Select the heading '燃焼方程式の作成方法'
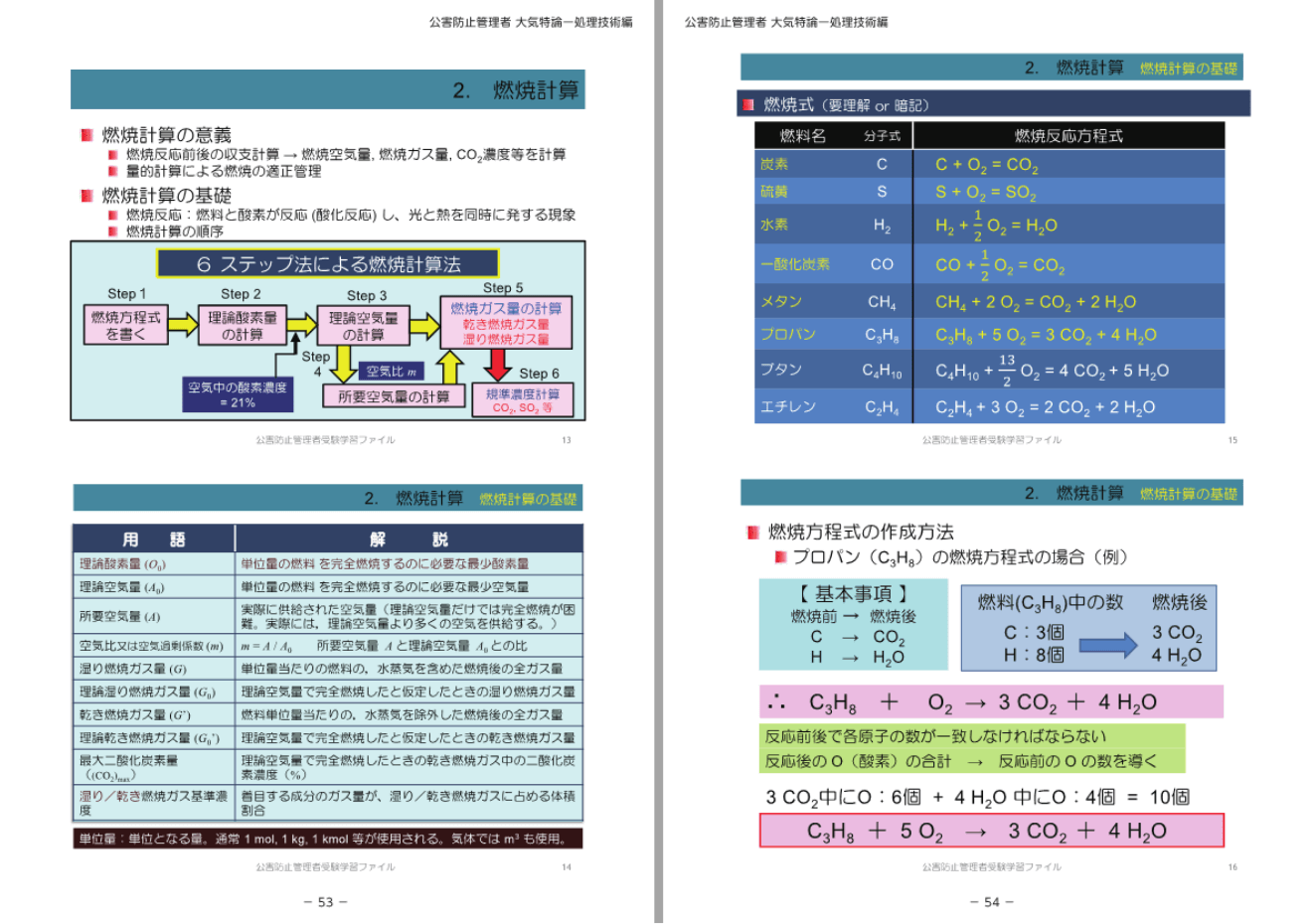Viewport: 1314px width, 924px height. point(861,532)
